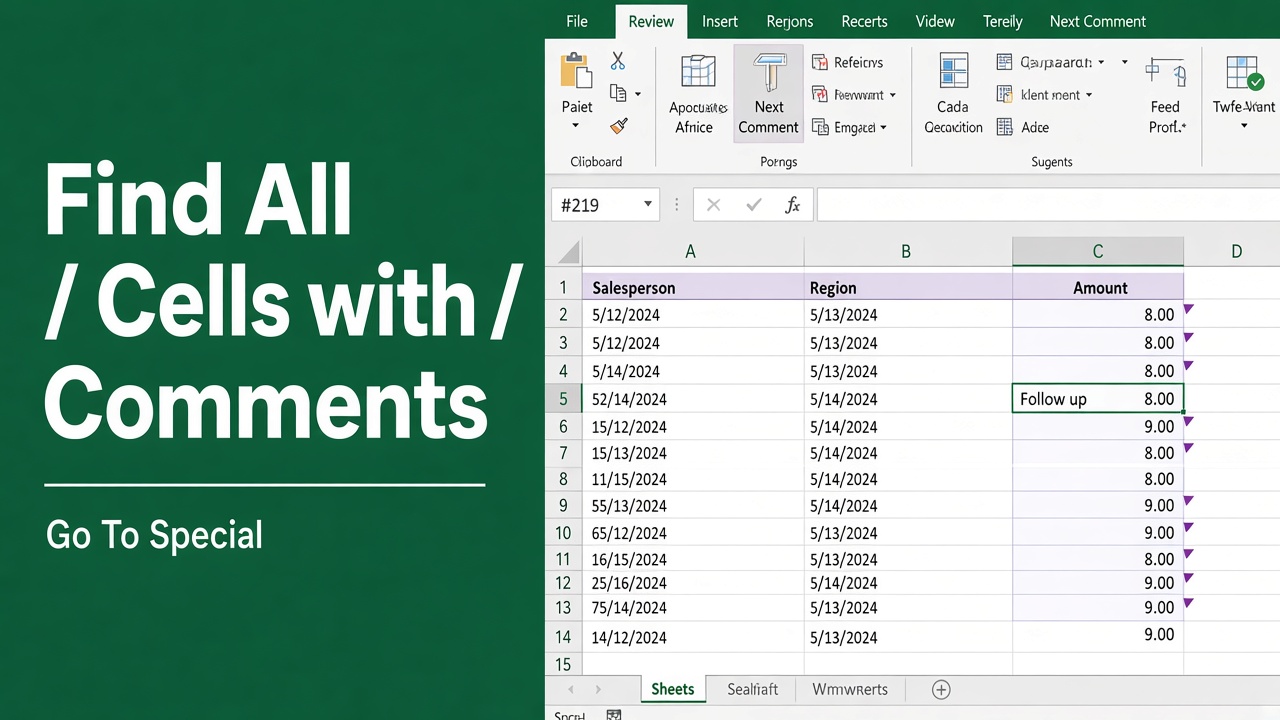The image size is (1280, 720).
Task: Select the Sheets worksheet tab
Action: coord(672,689)
